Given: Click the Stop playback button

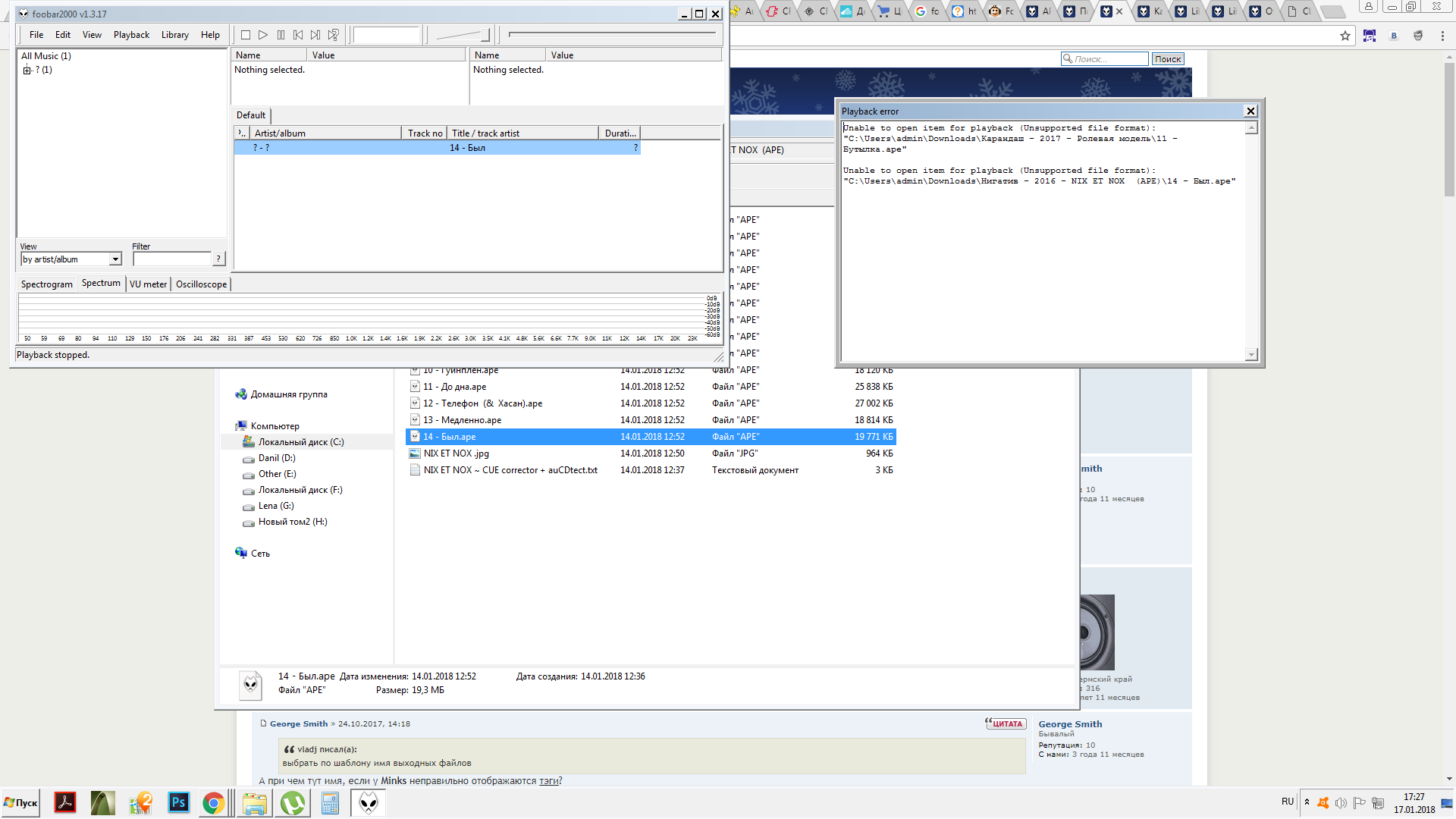Looking at the screenshot, I should [246, 35].
